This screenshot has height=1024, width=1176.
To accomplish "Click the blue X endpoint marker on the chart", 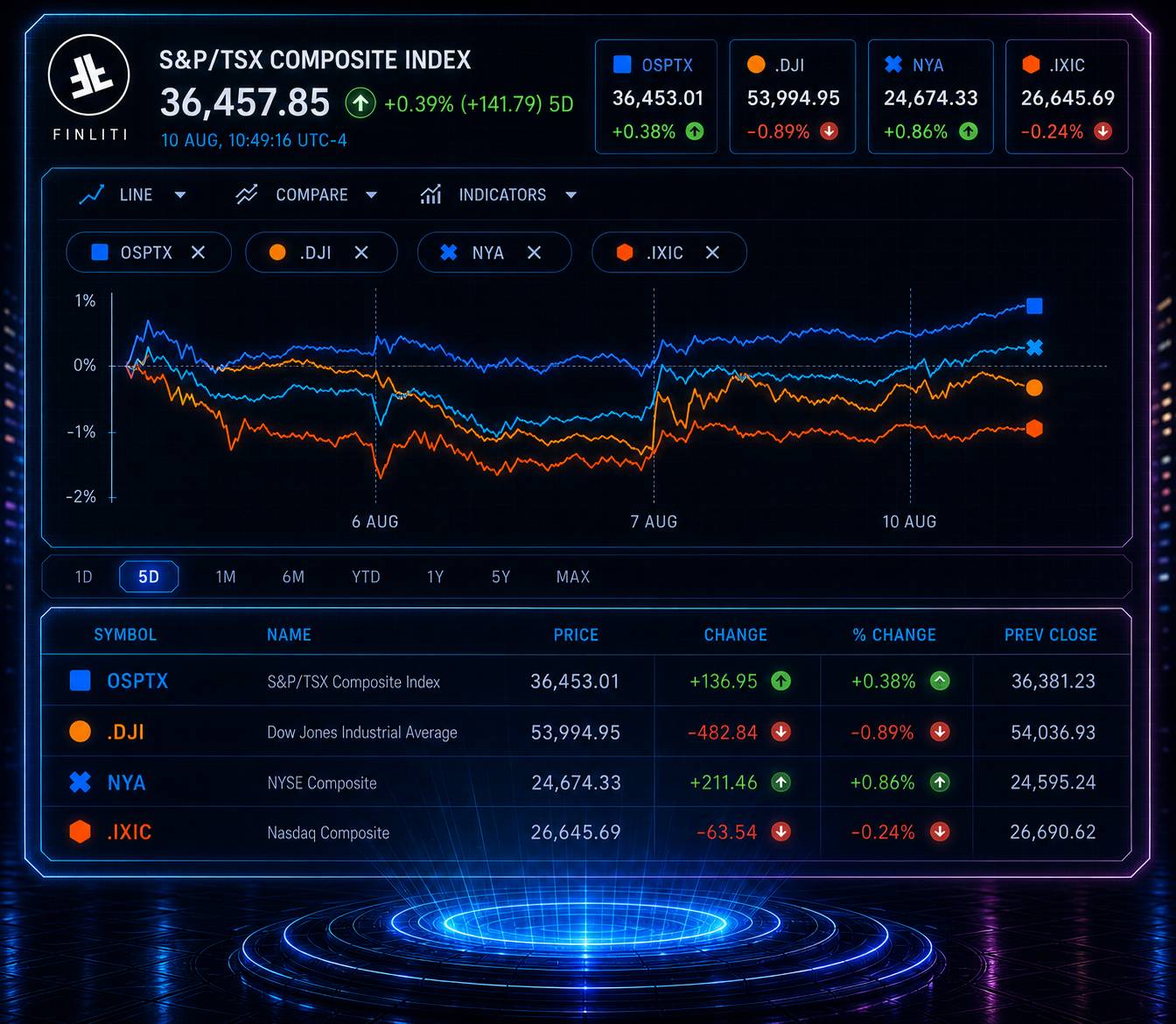I will [1034, 347].
